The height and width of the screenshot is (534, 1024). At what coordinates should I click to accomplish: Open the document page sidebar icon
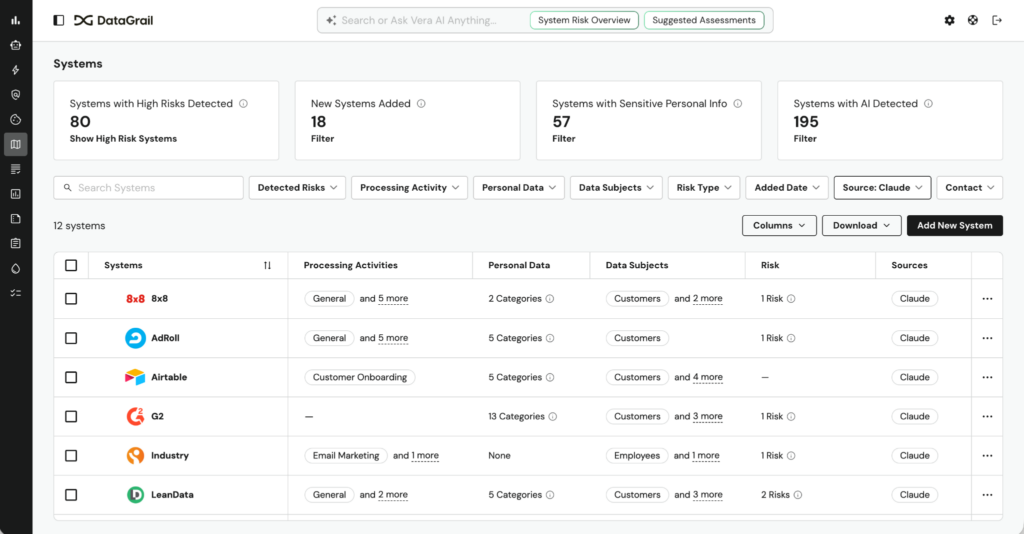pyautogui.click(x=16, y=219)
